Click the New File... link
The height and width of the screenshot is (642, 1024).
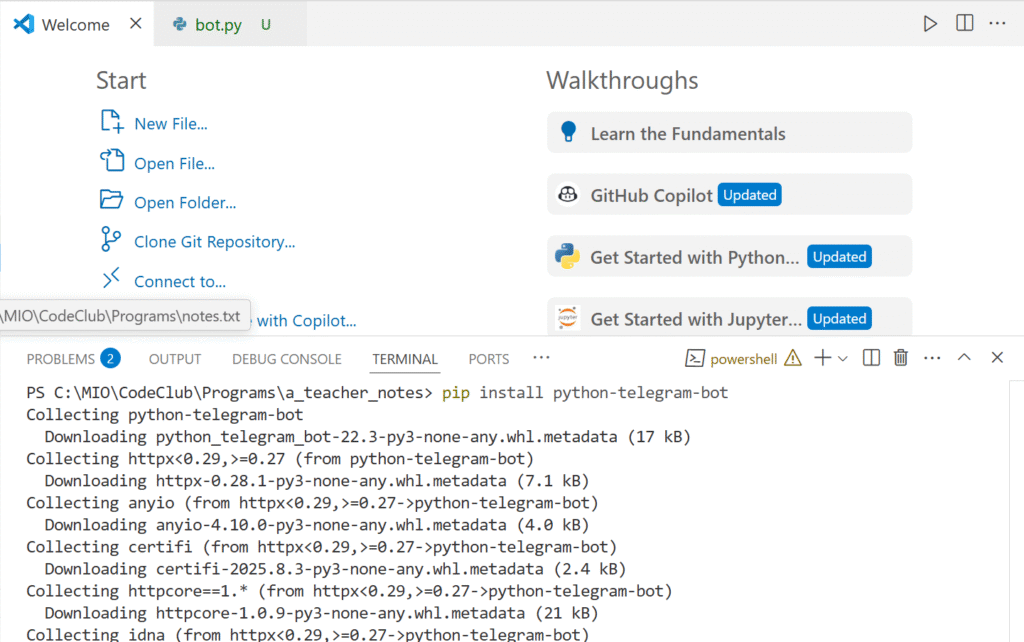click(170, 124)
